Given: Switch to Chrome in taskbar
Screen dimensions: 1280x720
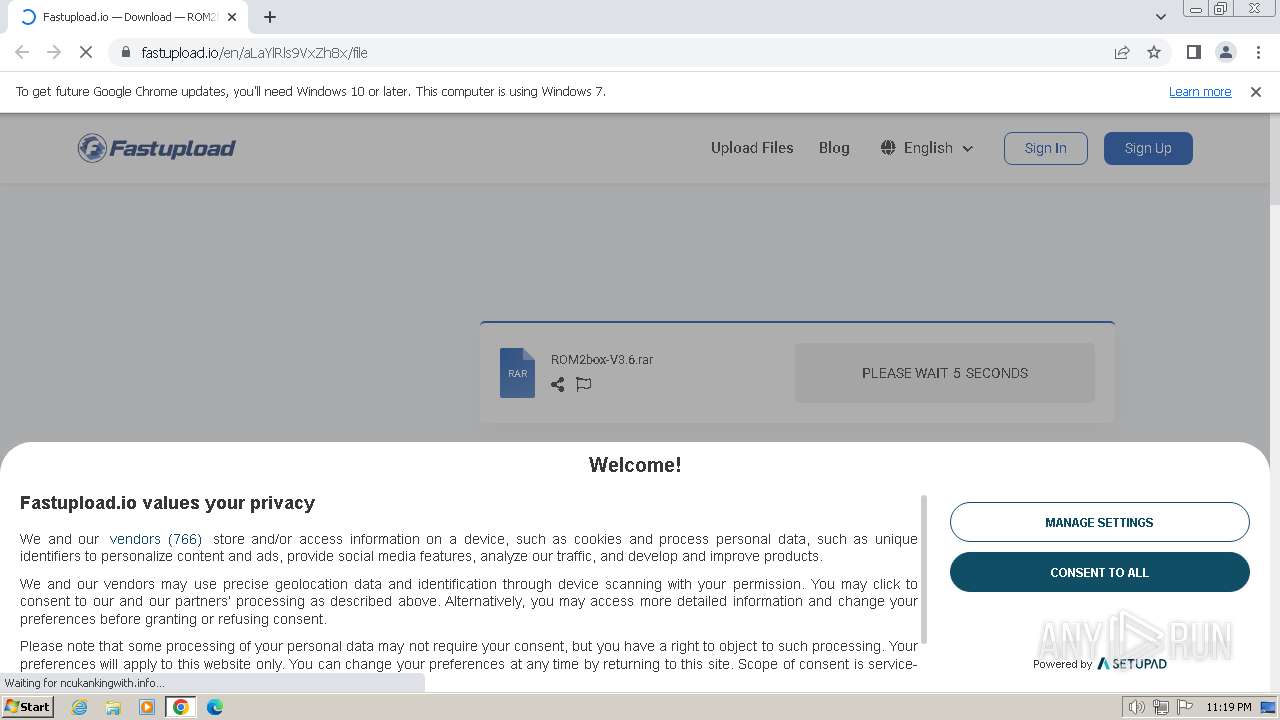Looking at the screenshot, I should (x=180, y=707).
